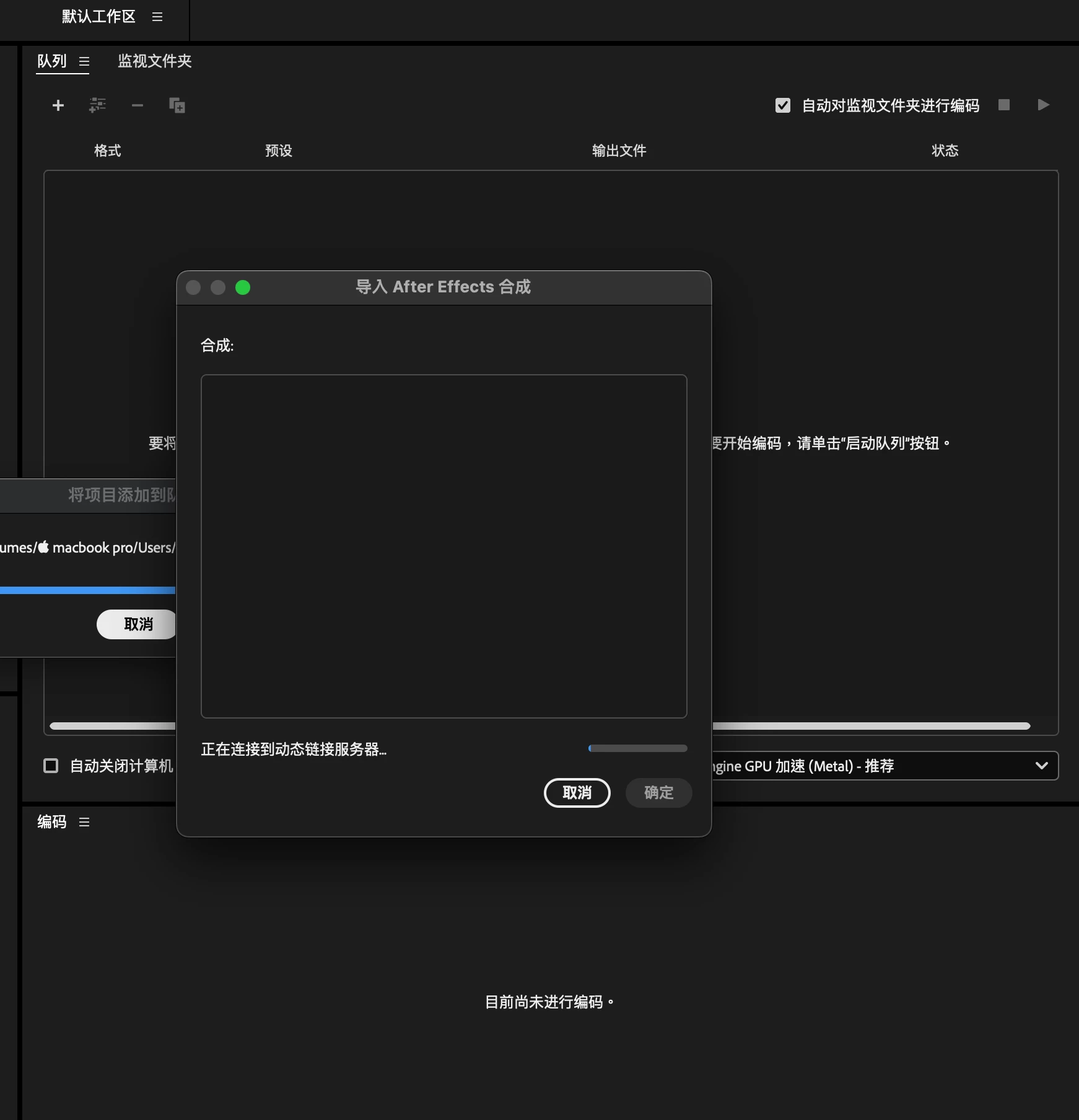This screenshot has width=1079, height=1120.
Task: Stop the queue with the square icon
Action: click(x=1004, y=105)
